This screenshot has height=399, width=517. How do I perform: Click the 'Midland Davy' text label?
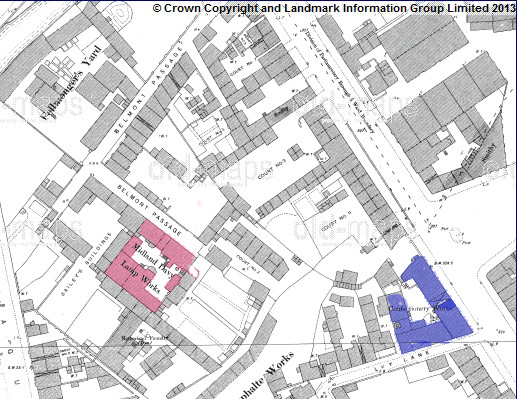pos(152,261)
